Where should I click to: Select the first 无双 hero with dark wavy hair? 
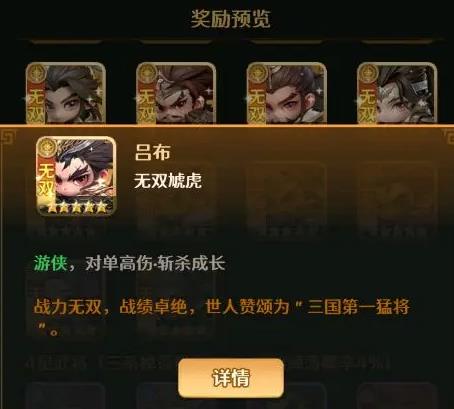tap(66, 93)
